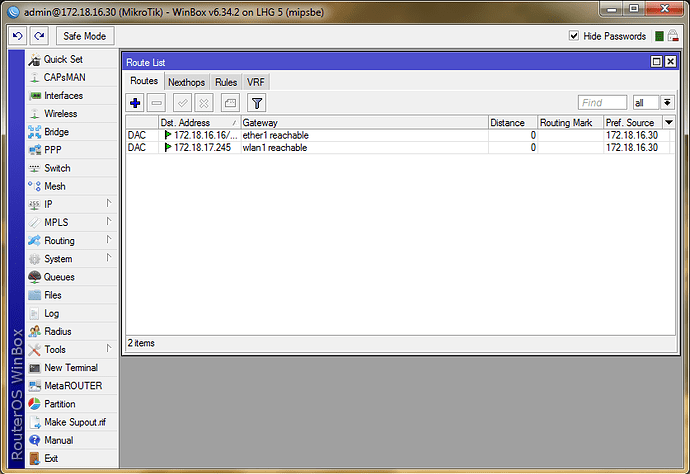Screen dimensions: 690x474
Task: Click the blue plus Add route icon
Action: (136, 102)
